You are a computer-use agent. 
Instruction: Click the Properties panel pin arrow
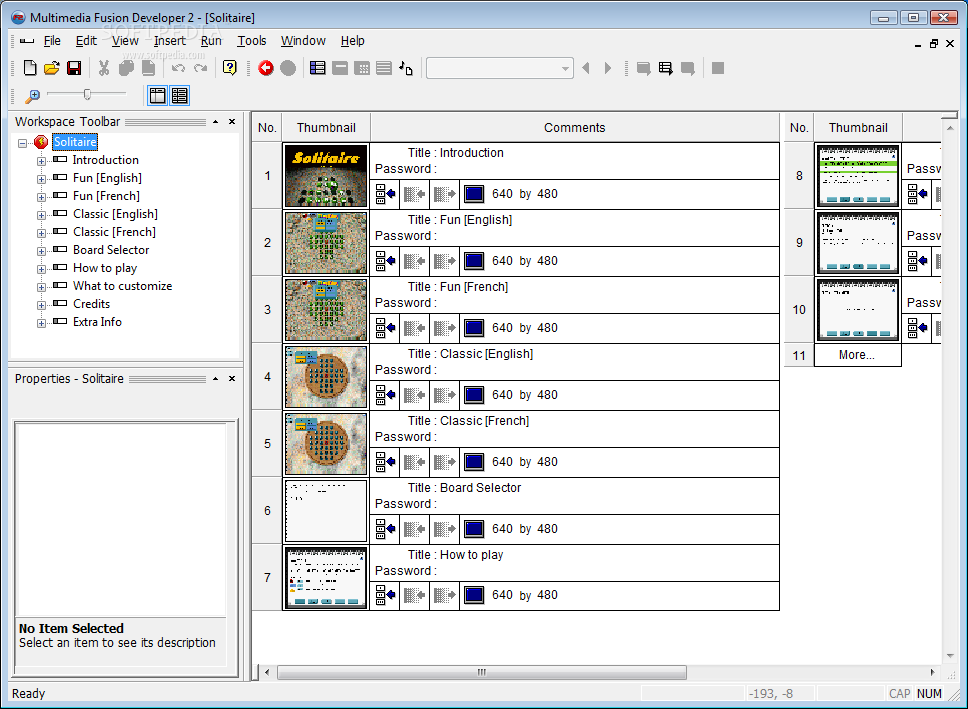[x=215, y=379]
